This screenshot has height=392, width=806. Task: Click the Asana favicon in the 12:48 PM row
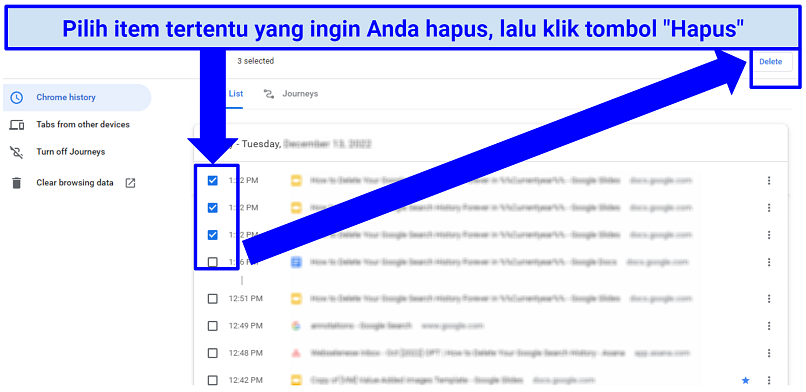[295, 353]
